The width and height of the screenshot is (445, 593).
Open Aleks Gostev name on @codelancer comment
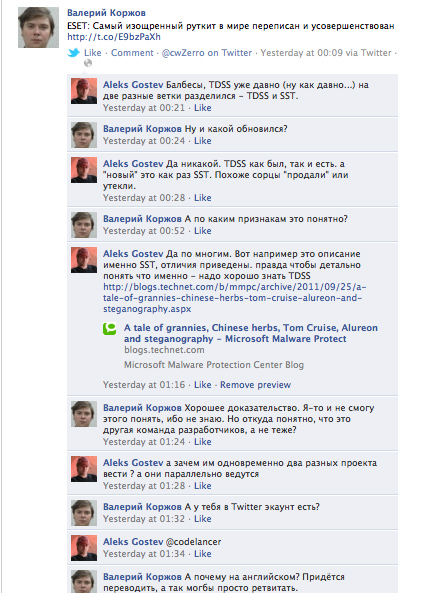(133, 542)
